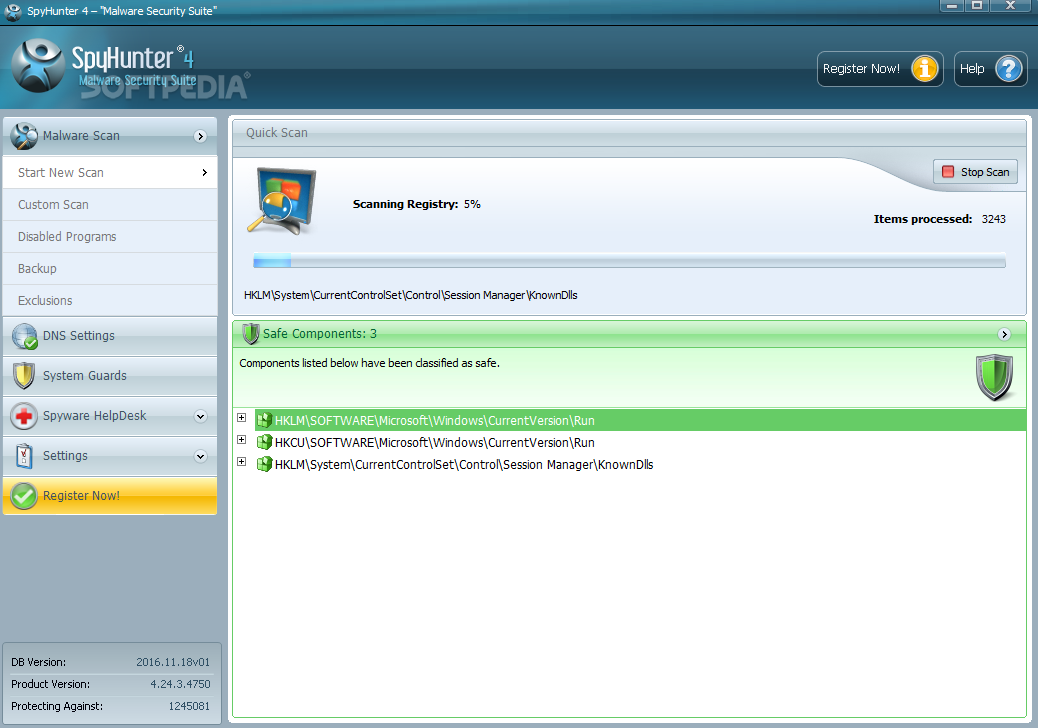Click the System Guards shield icon

(24, 376)
